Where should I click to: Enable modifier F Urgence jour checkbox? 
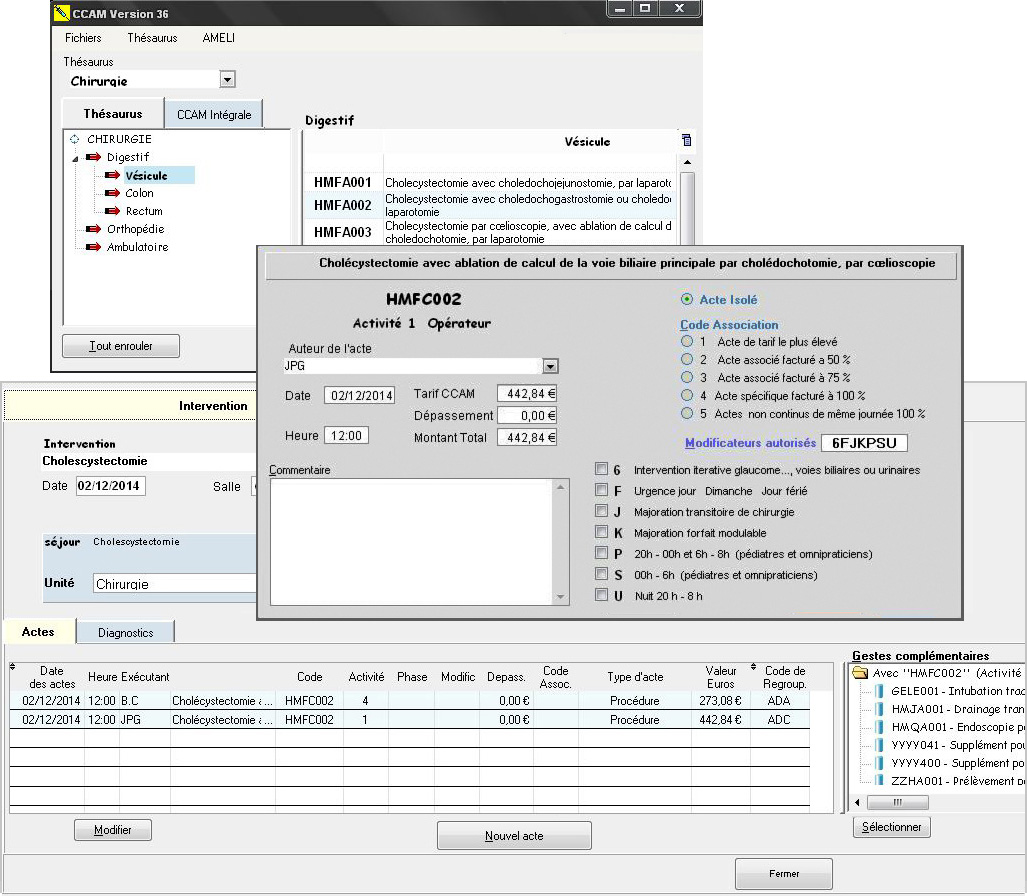pyautogui.click(x=601, y=490)
